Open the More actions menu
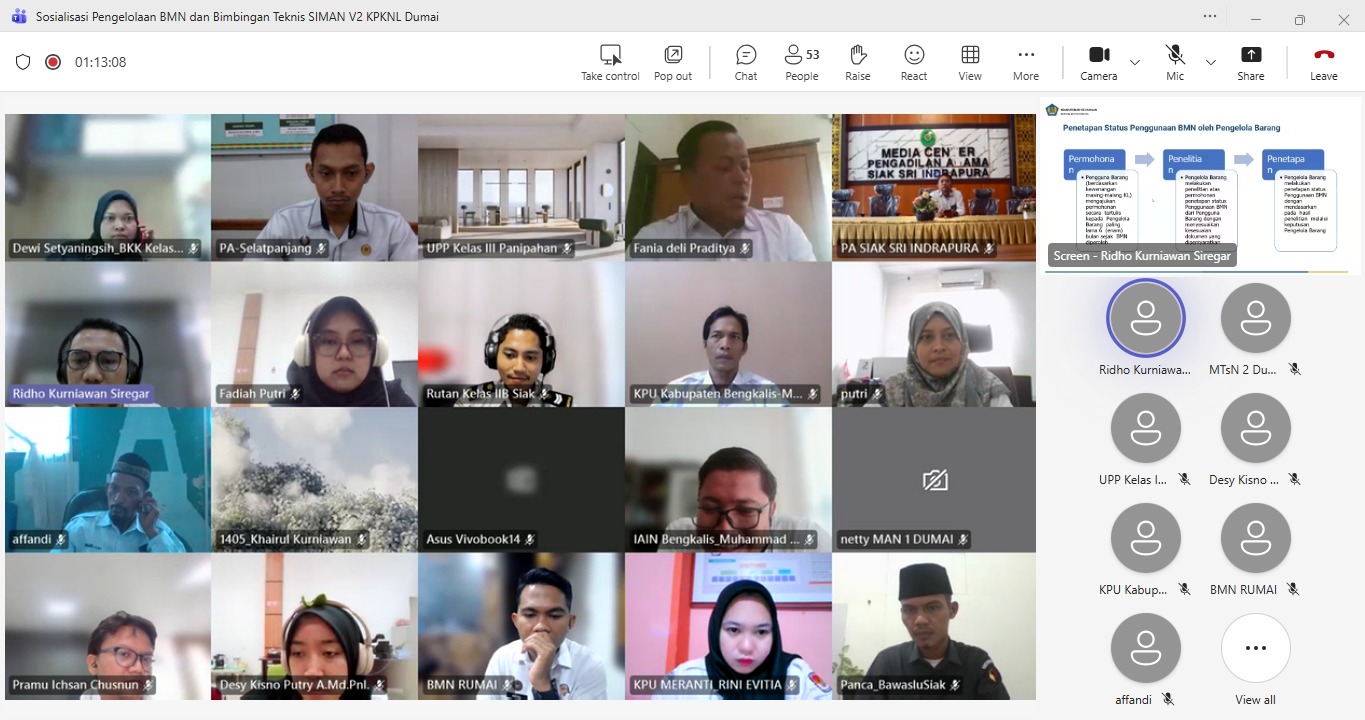The width and height of the screenshot is (1365, 720). tap(1026, 62)
